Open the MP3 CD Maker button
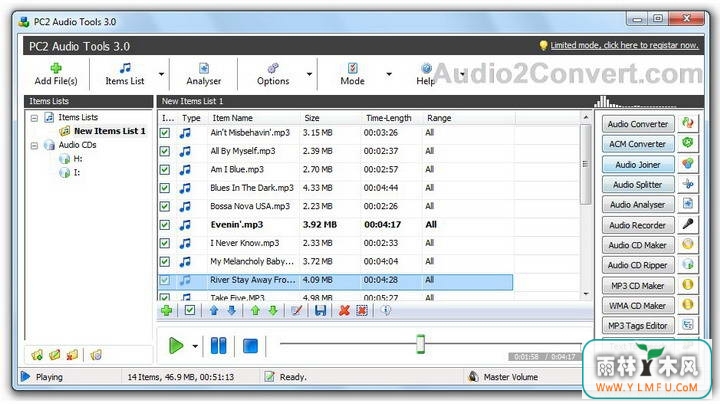This screenshot has width=720, height=404. pyautogui.click(x=638, y=286)
